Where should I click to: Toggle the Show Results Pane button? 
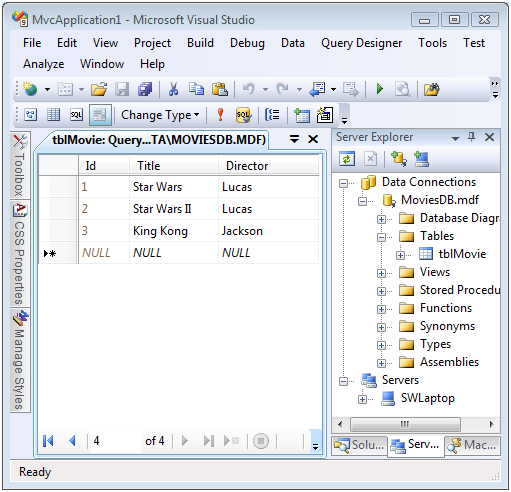100,115
